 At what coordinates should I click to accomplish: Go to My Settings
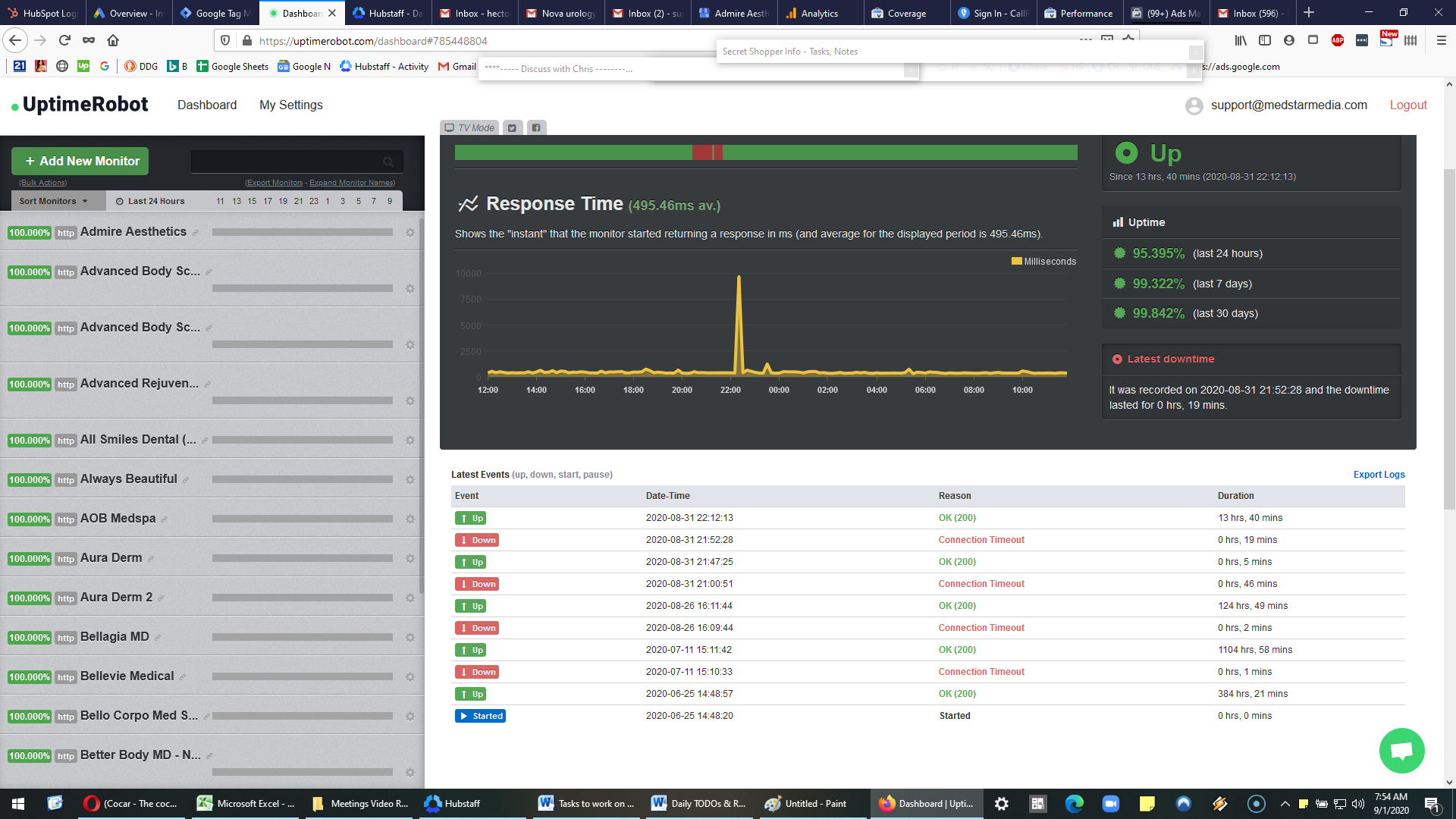point(291,105)
